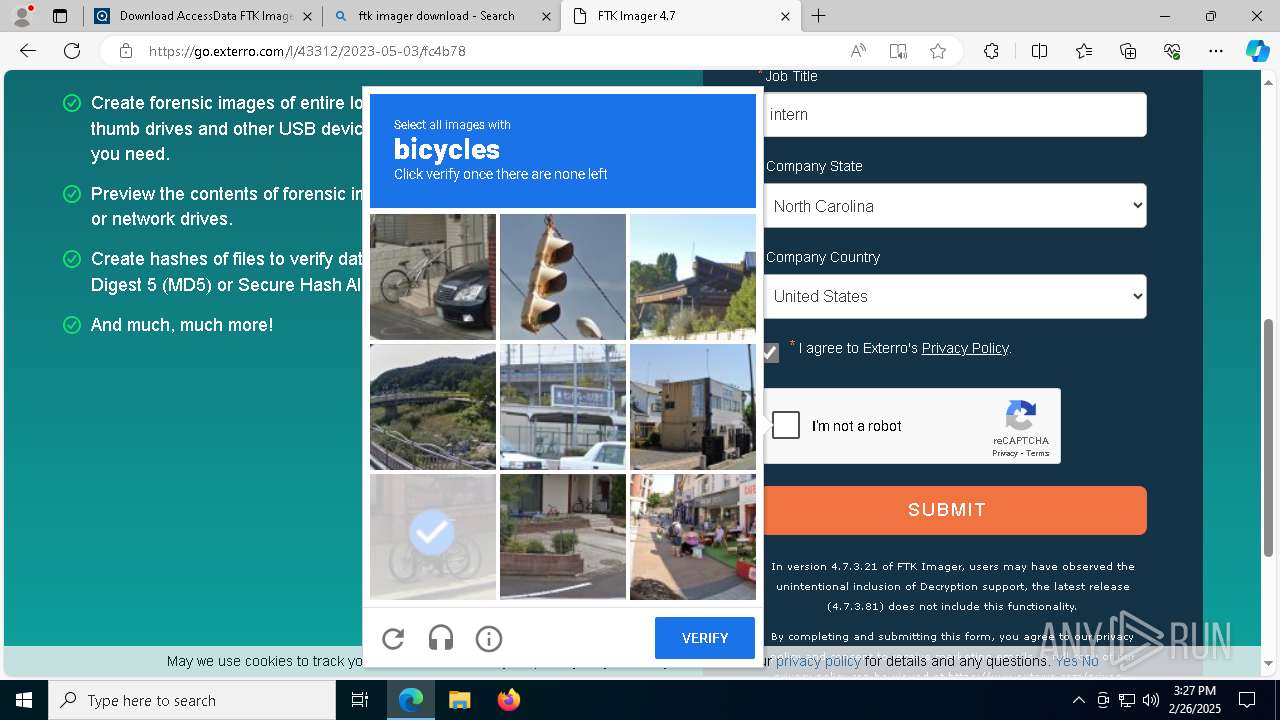Select the traffic light image tile

[x=563, y=277]
